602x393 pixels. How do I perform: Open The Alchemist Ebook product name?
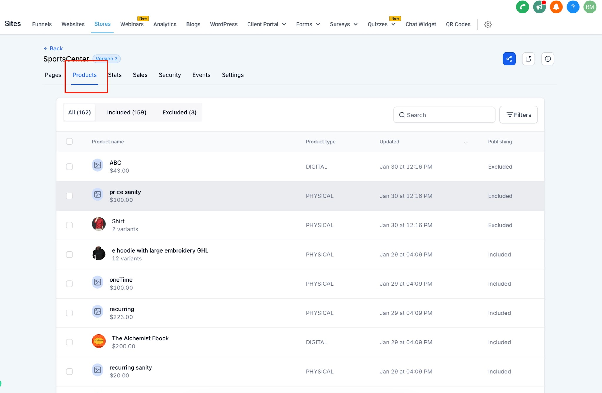[x=140, y=338]
